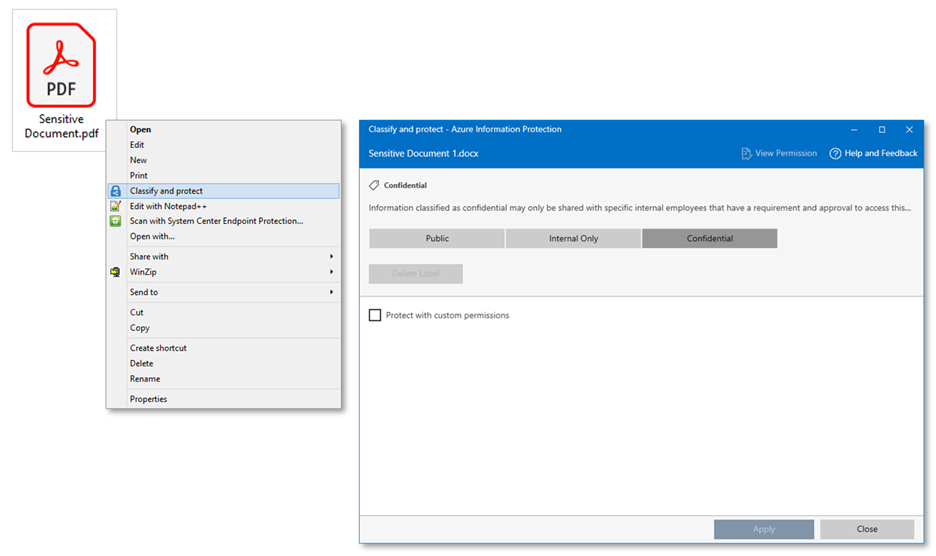Click the Help and Feedback question icon
The image size is (936, 556).
835,153
